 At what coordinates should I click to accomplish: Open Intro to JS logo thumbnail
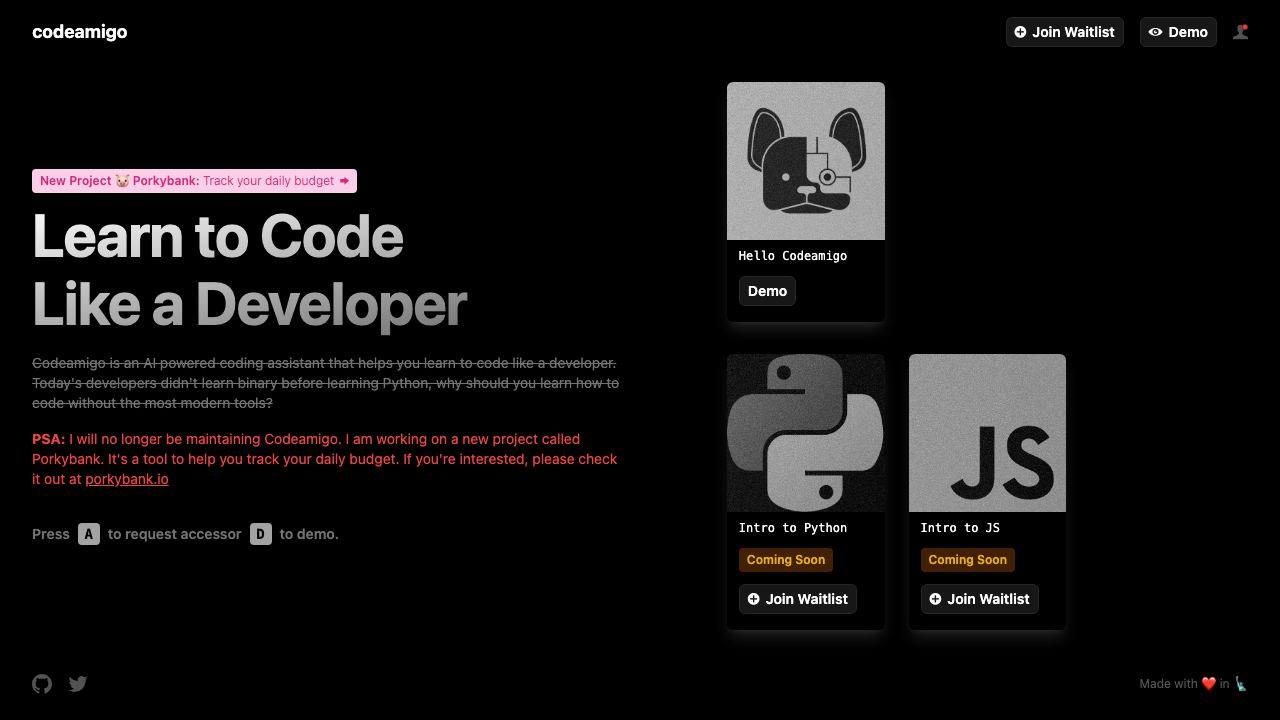(987, 433)
